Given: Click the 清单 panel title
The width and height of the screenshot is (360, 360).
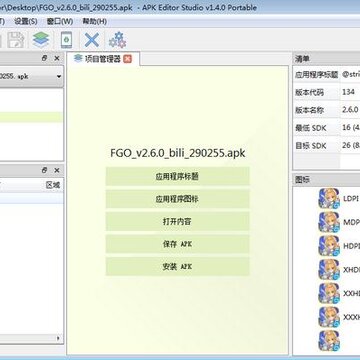Looking at the screenshot, I should pyautogui.click(x=302, y=59).
